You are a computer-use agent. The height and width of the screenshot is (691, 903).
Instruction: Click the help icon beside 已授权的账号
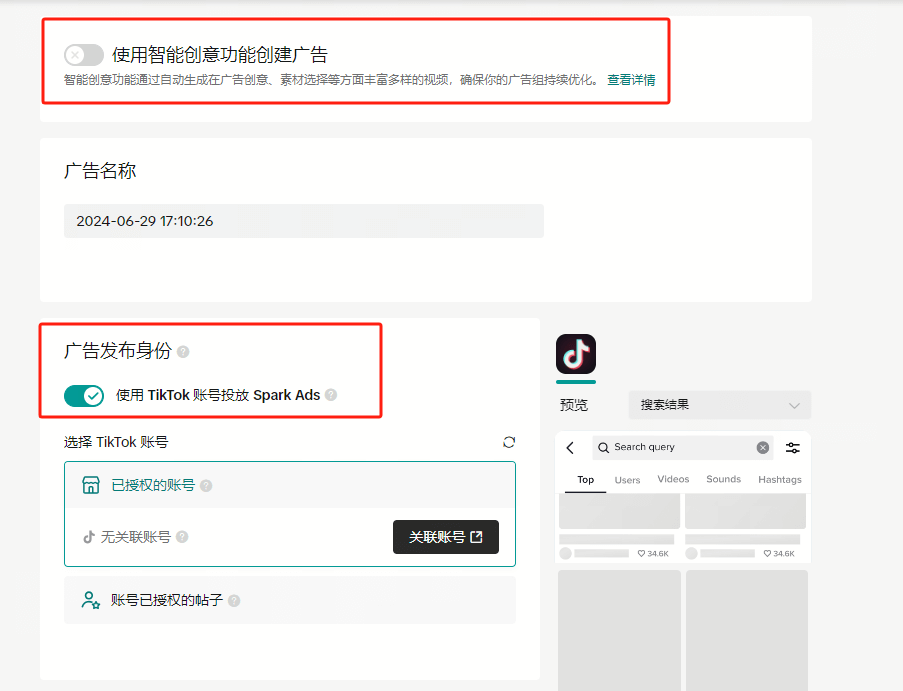click(206, 485)
